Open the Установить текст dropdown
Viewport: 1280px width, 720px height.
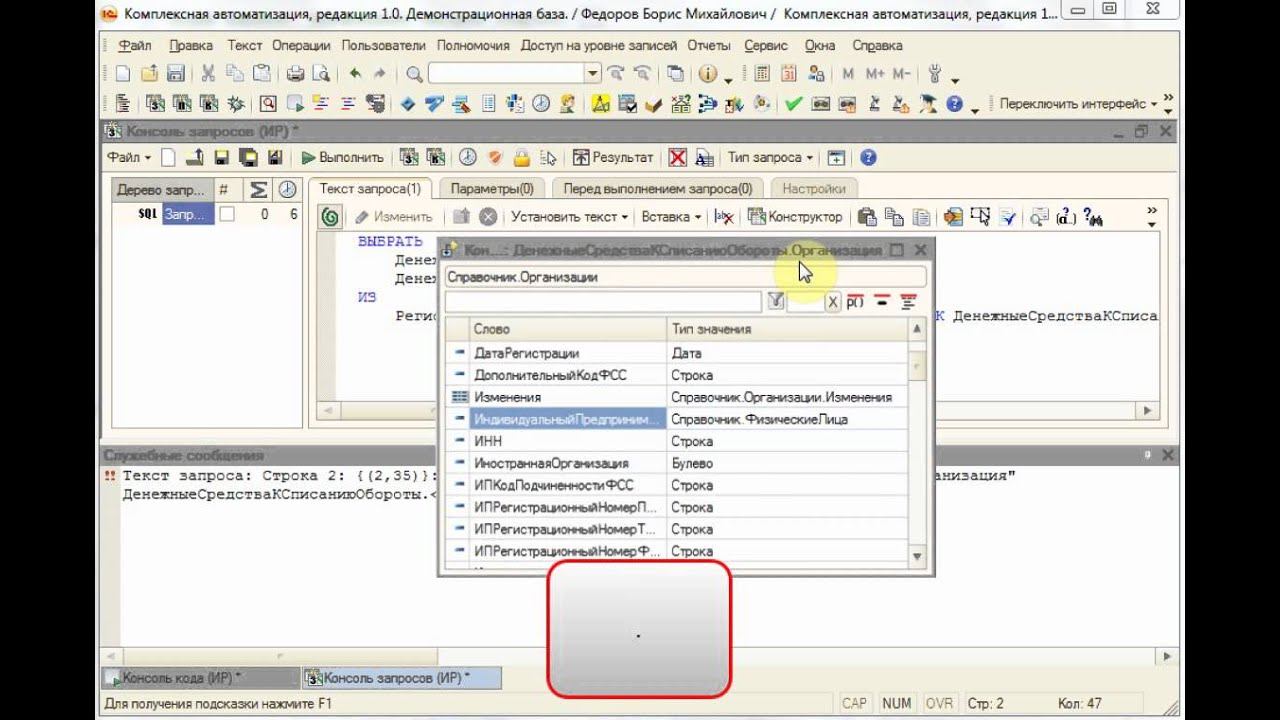pyautogui.click(x=570, y=216)
